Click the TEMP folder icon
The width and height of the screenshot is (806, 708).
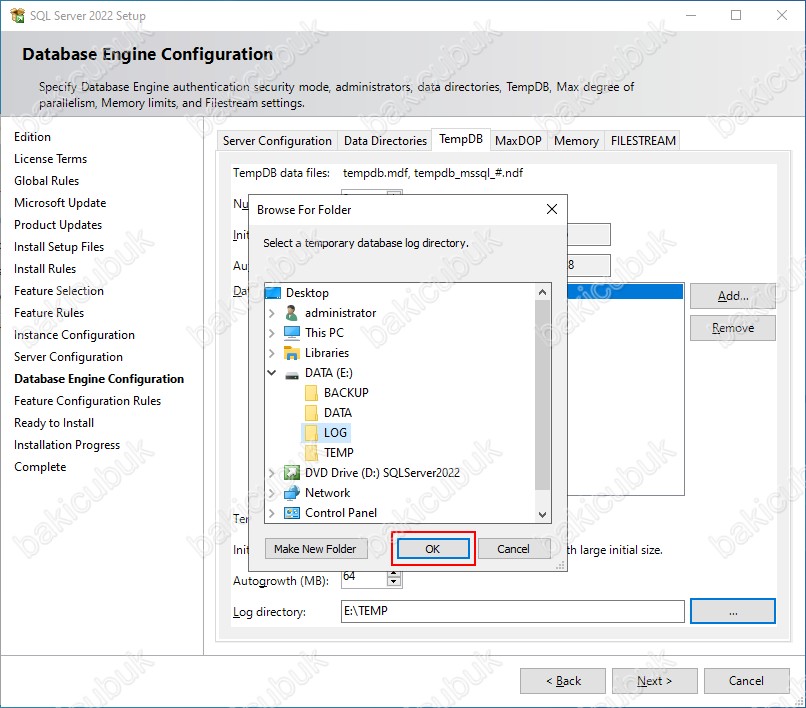(311, 453)
